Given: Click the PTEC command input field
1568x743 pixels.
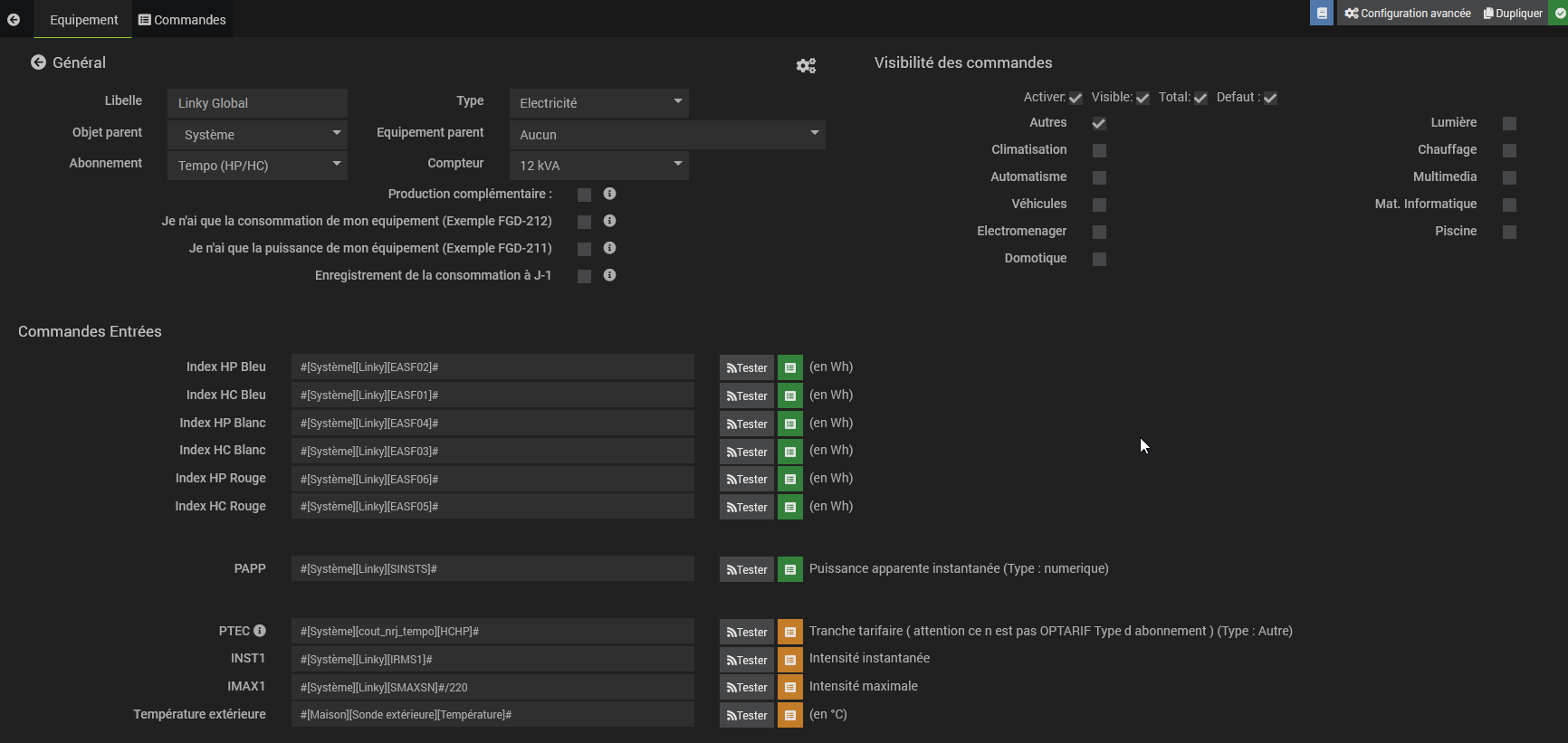Looking at the screenshot, I should pos(492,631).
